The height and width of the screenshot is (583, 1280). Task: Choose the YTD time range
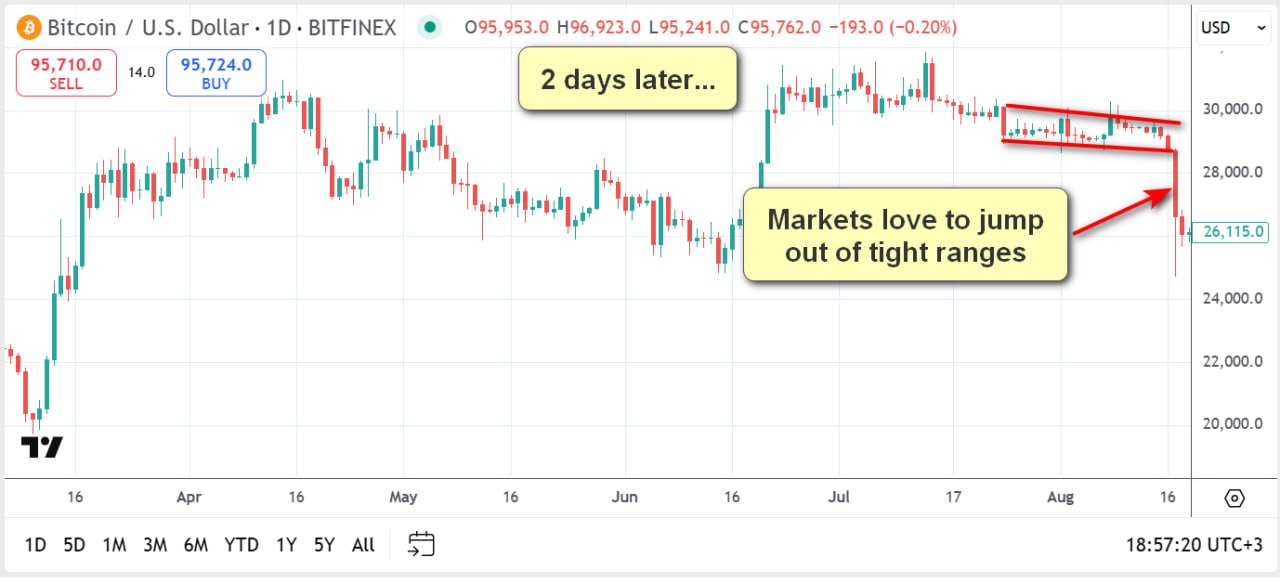tap(241, 545)
